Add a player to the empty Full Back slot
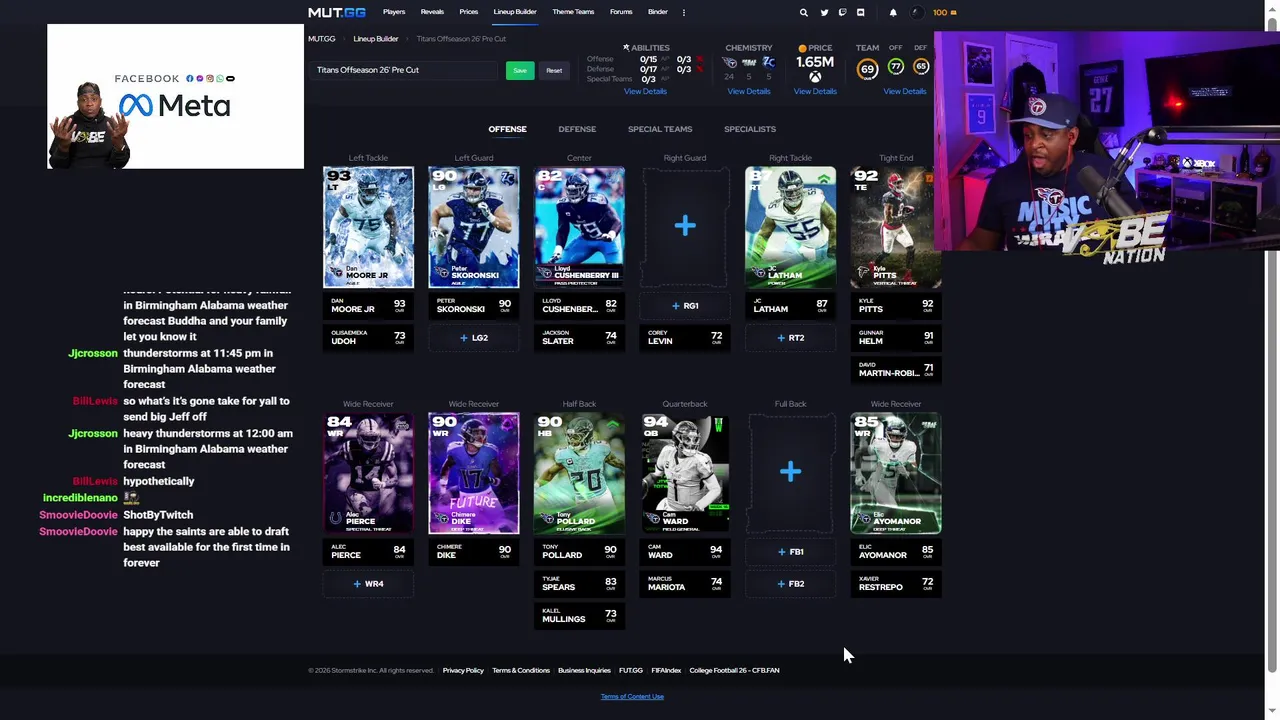The height and width of the screenshot is (720, 1280). (790, 472)
